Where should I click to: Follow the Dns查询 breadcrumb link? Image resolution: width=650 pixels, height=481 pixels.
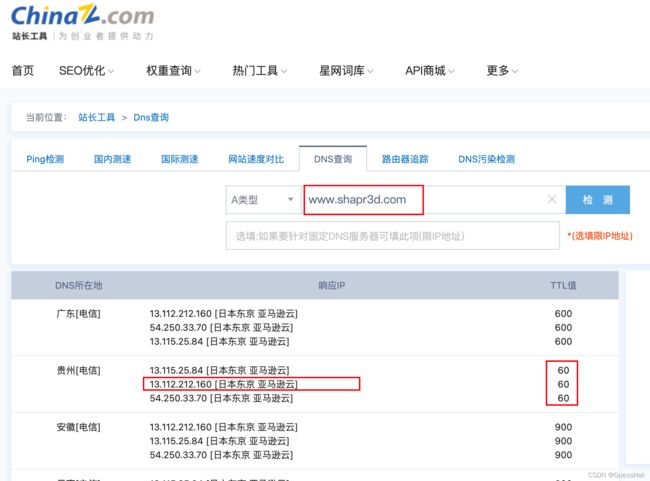click(151, 117)
